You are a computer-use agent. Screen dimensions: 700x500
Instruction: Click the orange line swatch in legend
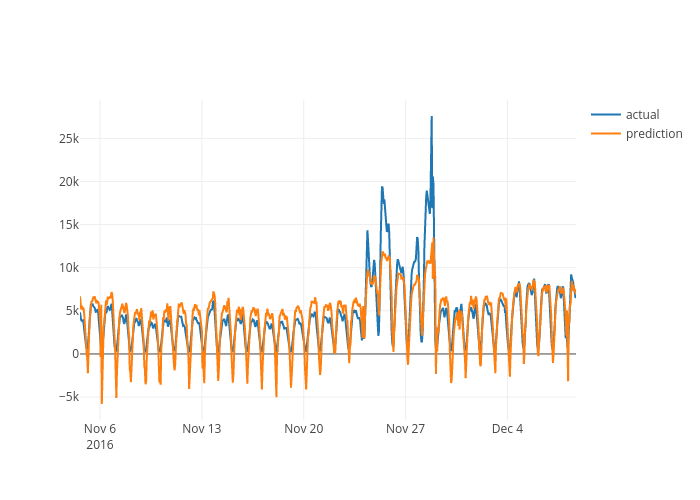[606, 134]
